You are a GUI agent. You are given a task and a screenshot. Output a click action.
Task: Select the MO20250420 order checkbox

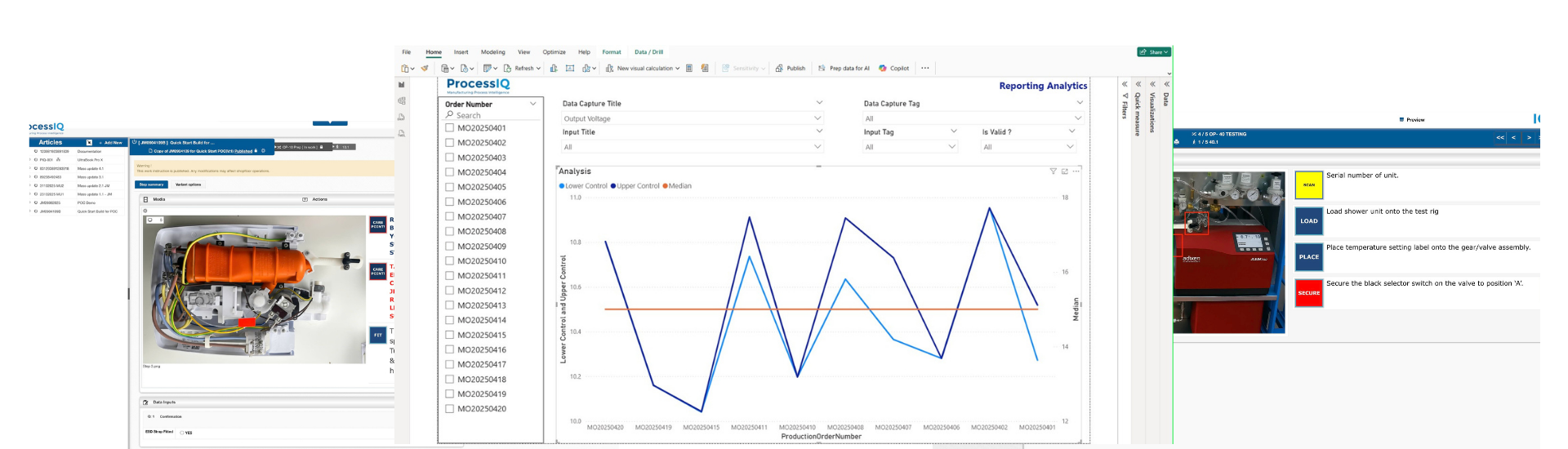pos(449,409)
